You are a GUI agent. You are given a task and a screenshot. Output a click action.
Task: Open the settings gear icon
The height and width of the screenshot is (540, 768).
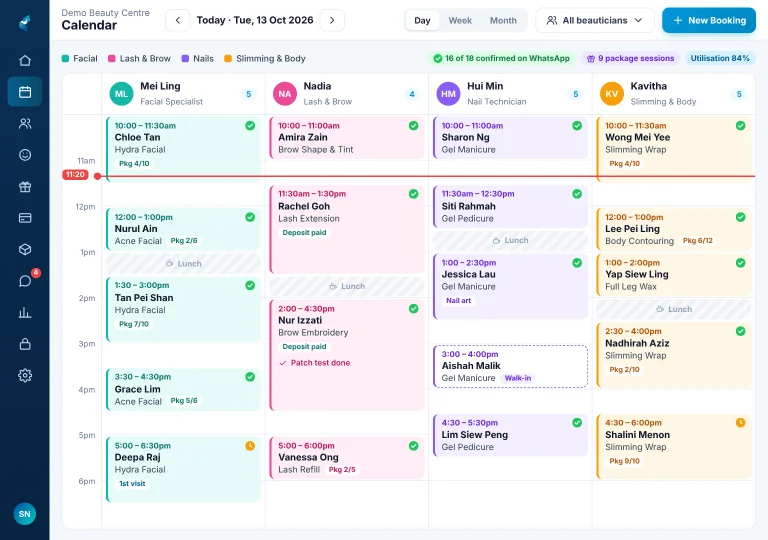tap(25, 375)
